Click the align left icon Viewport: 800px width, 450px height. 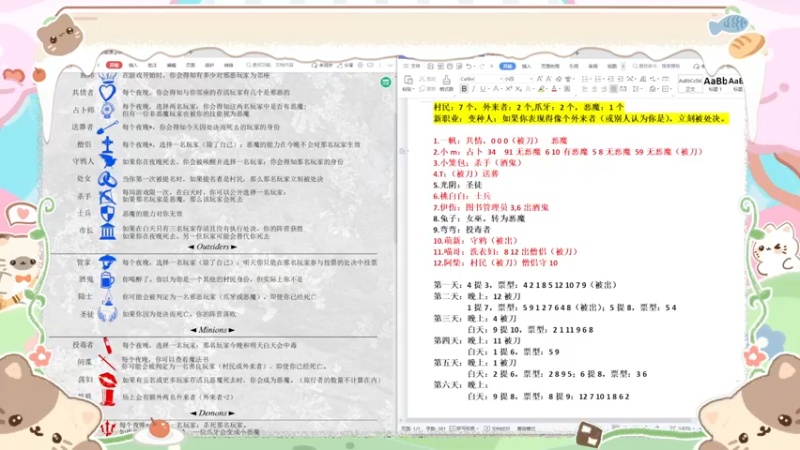click(585, 89)
